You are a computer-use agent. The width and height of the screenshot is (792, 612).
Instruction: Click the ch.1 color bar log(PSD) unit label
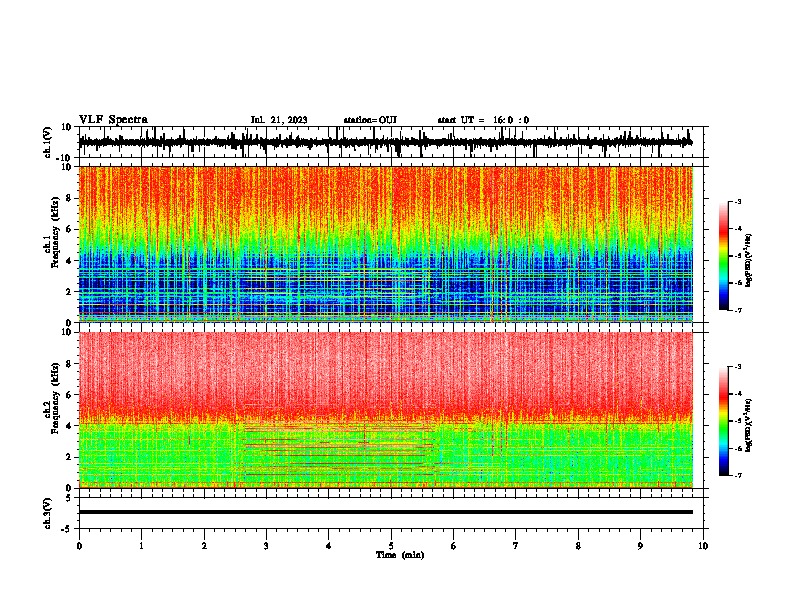[749, 260]
